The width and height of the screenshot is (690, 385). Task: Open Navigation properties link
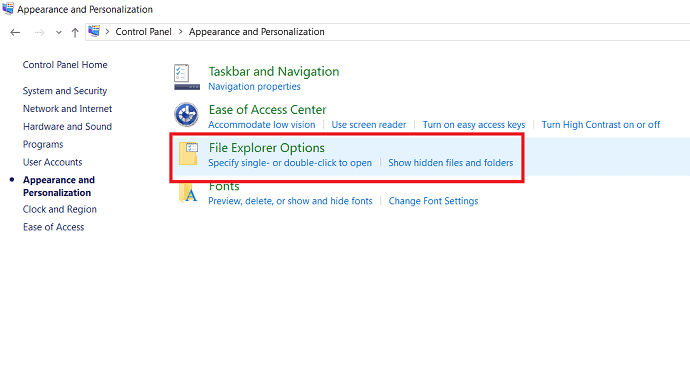tap(254, 87)
